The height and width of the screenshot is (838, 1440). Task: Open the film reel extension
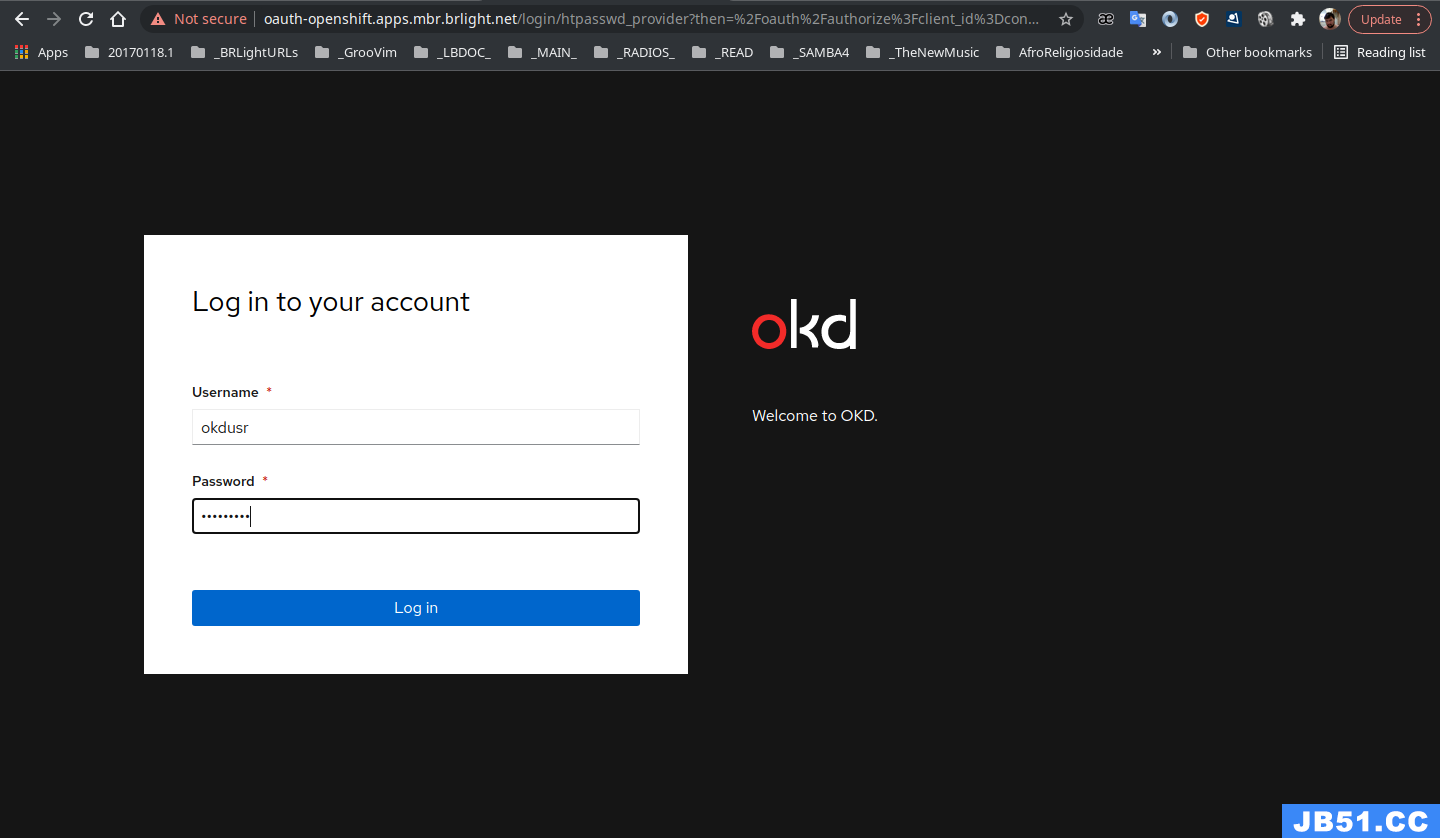(x=1266, y=19)
